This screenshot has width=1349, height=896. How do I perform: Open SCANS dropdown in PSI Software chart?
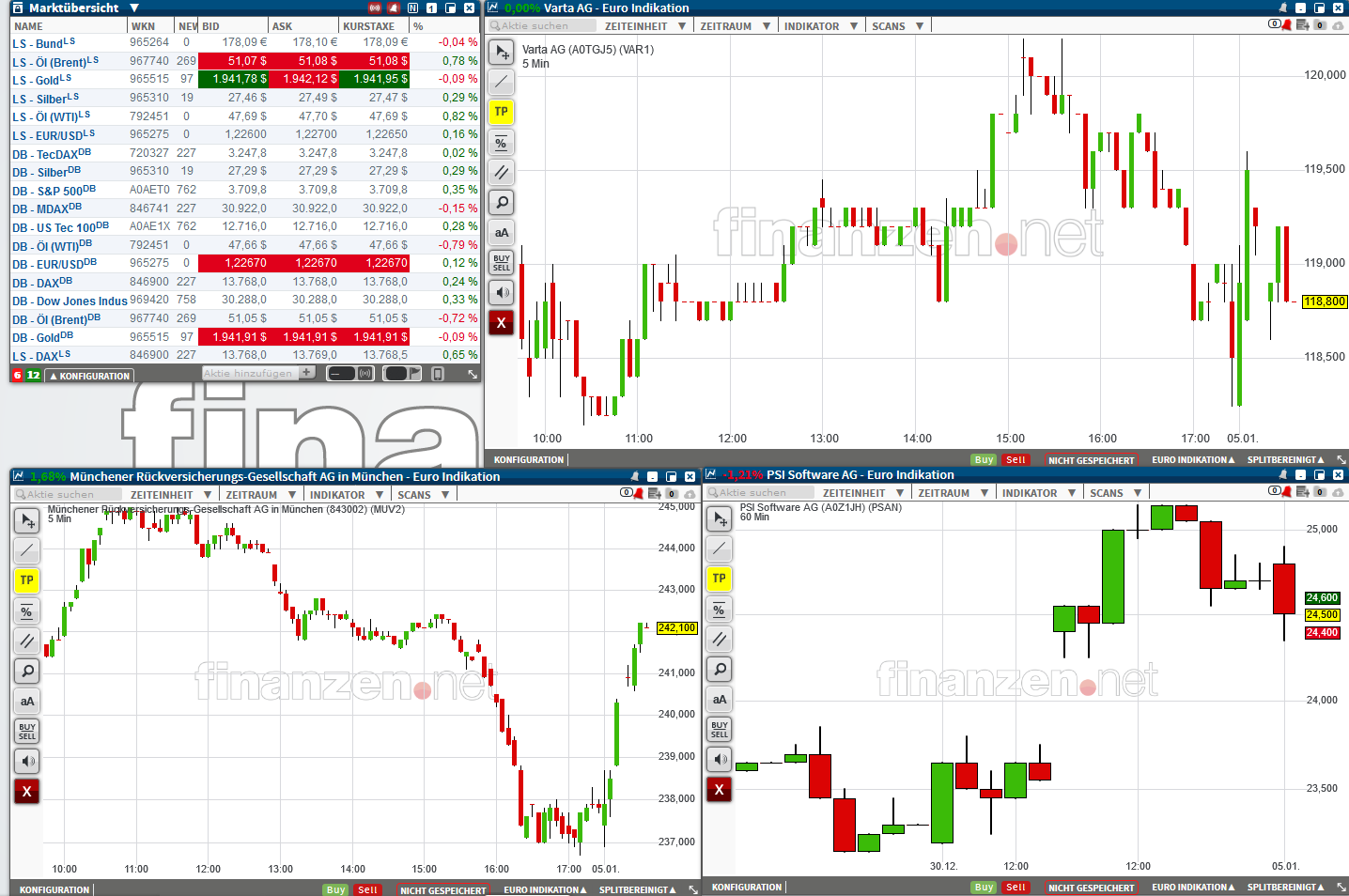coord(1115,493)
